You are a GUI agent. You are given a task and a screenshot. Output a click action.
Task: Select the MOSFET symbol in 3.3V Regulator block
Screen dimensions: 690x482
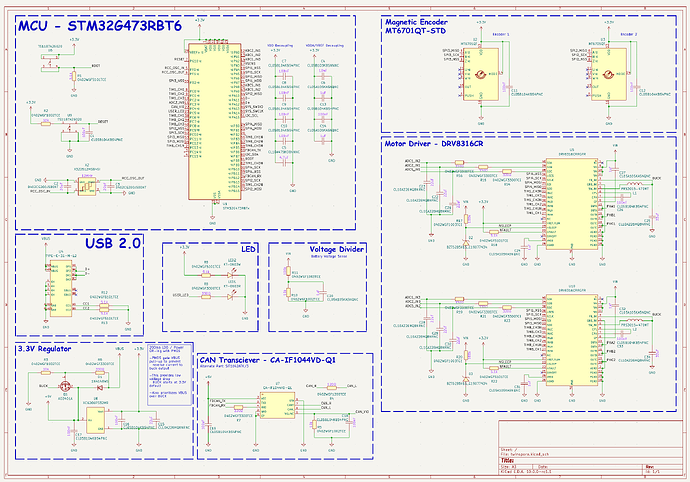[x=63, y=386]
